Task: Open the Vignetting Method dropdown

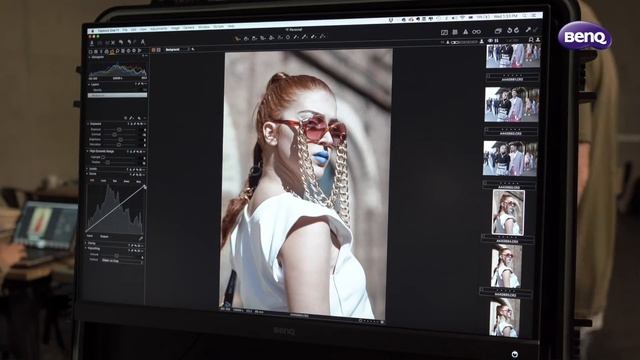Action: (x=122, y=260)
